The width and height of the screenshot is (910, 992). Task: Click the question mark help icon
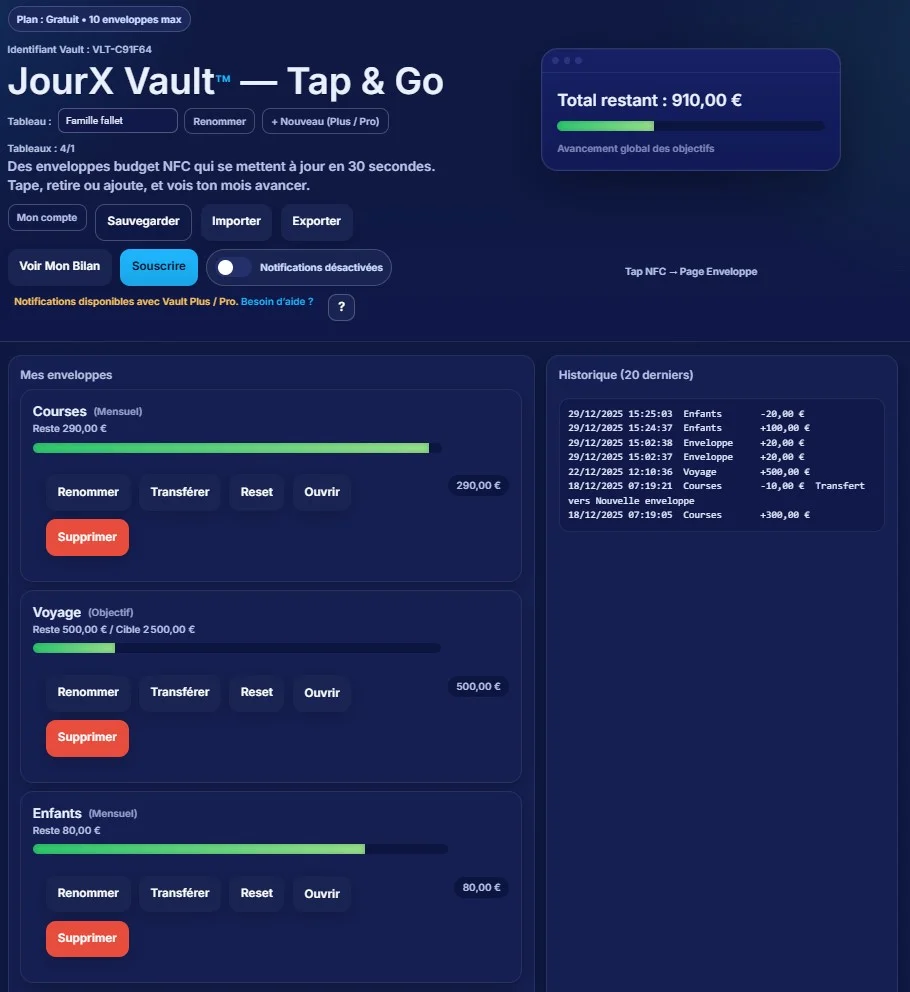tap(341, 307)
